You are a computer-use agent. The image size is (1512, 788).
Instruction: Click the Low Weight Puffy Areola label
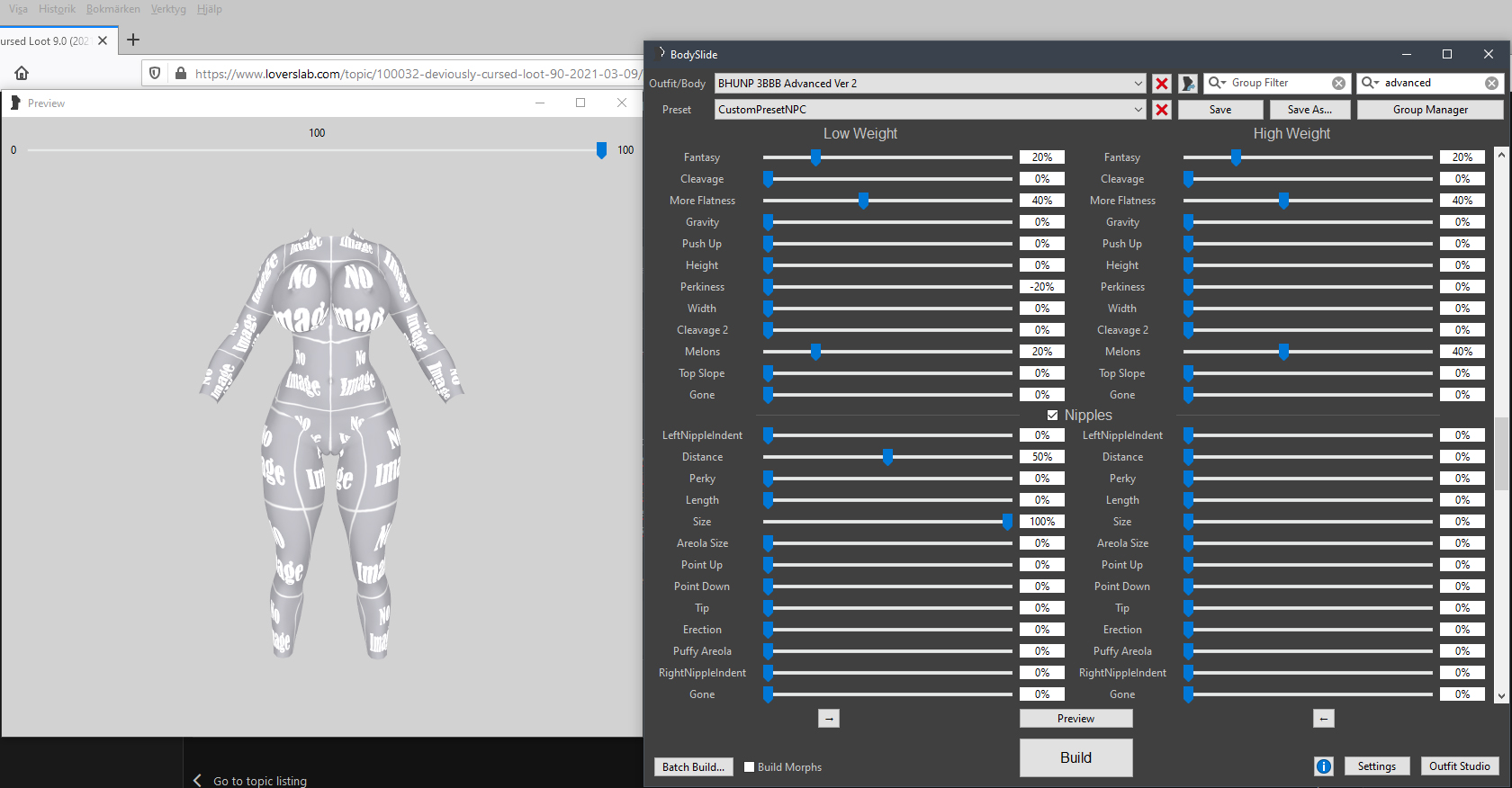pos(702,651)
